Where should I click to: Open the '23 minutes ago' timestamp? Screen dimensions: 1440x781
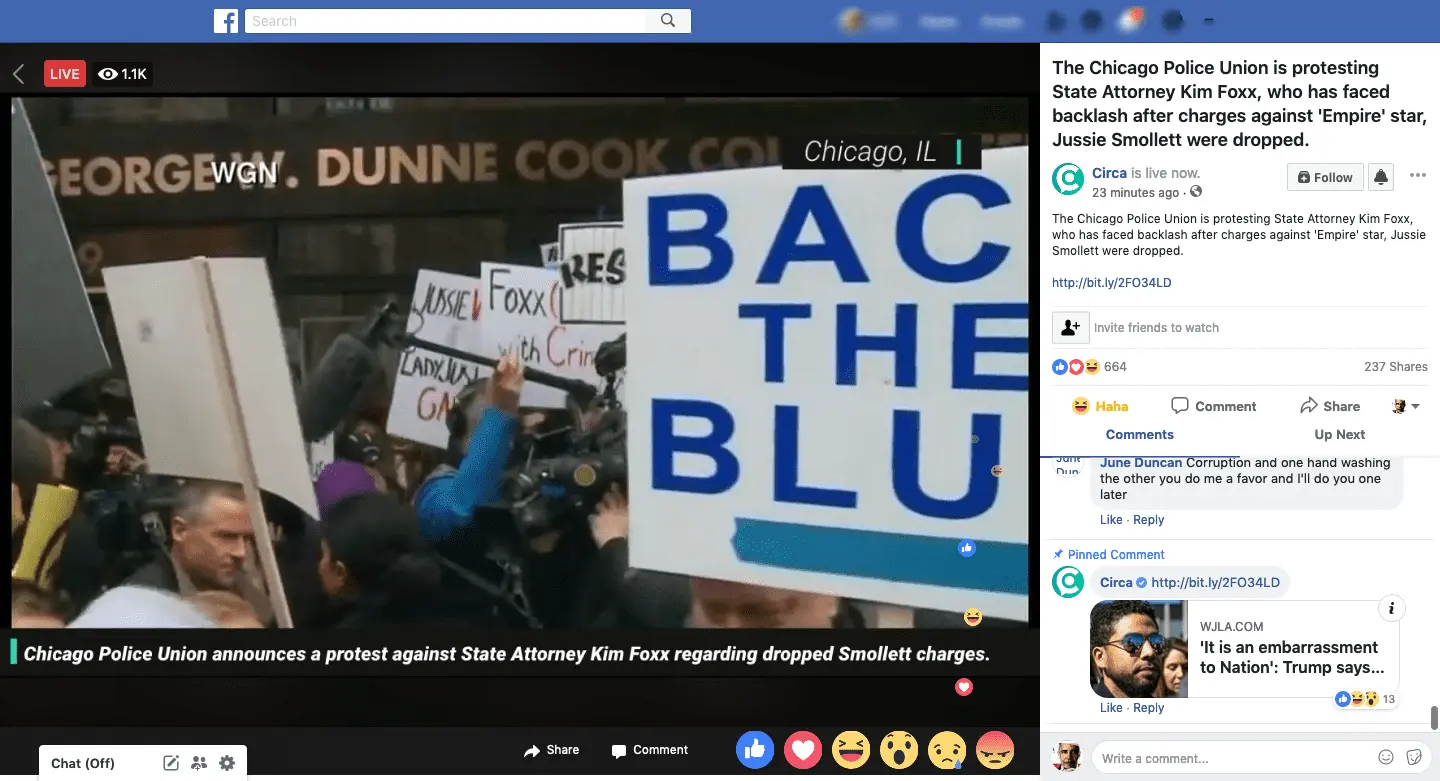1135,192
